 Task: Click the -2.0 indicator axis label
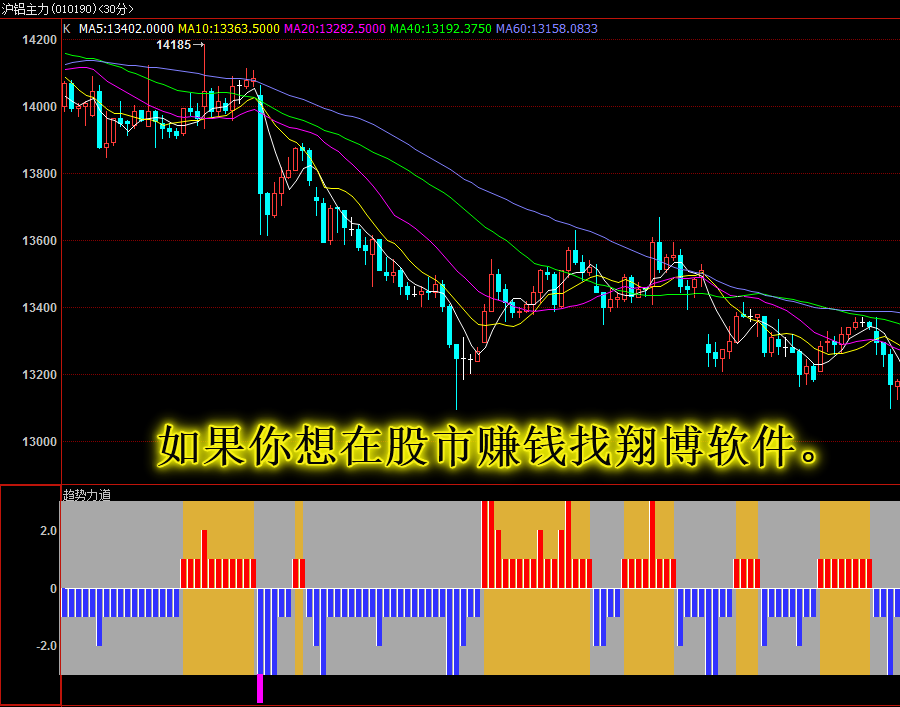(46, 646)
